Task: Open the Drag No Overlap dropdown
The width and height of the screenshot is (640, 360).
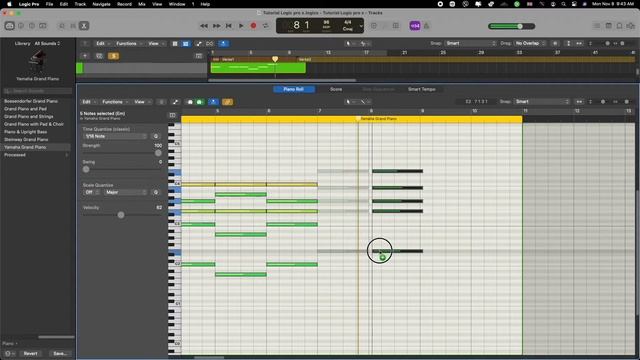Action: (x=530, y=43)
